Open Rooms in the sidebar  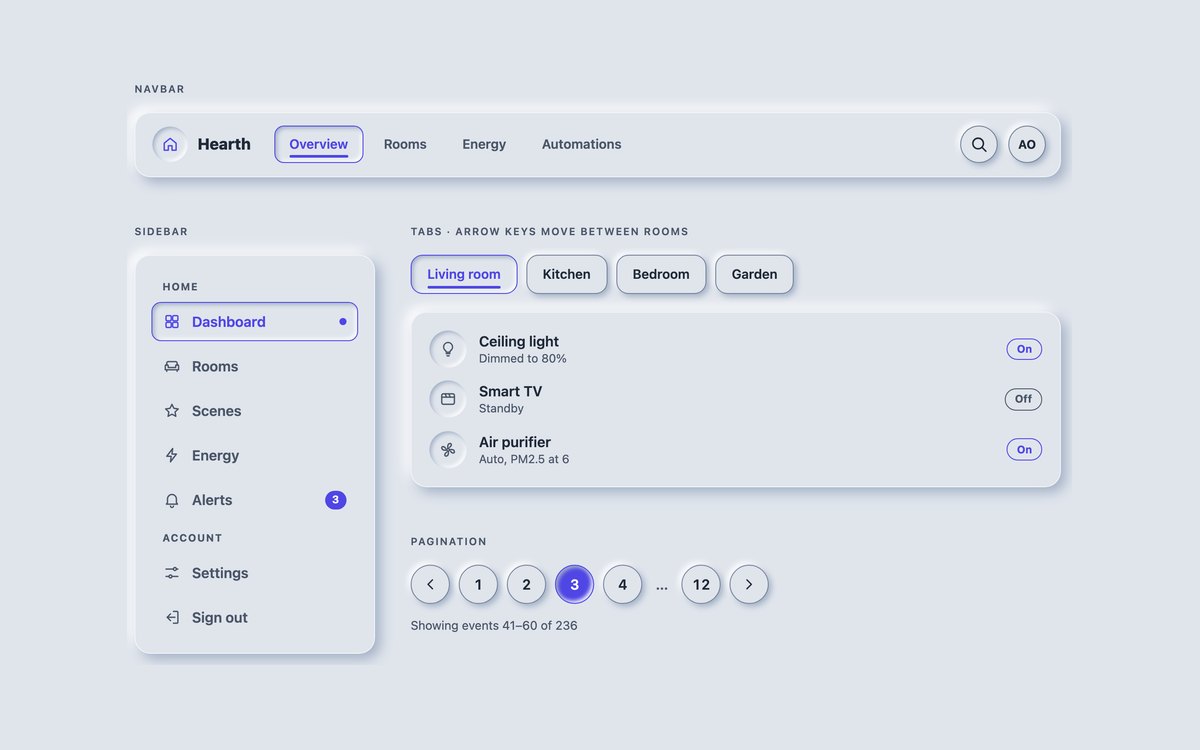(255, 367)
